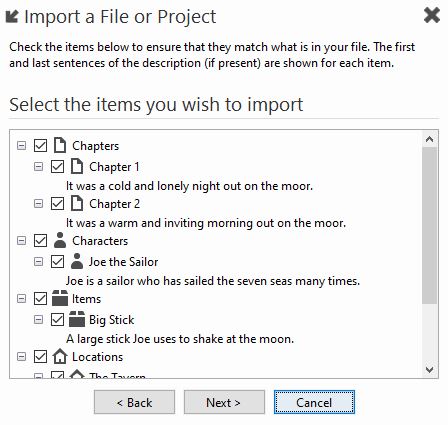The height and width of the screenshot is (425, 448).
Task: Select the Items tree label
Action: [86, 299]
